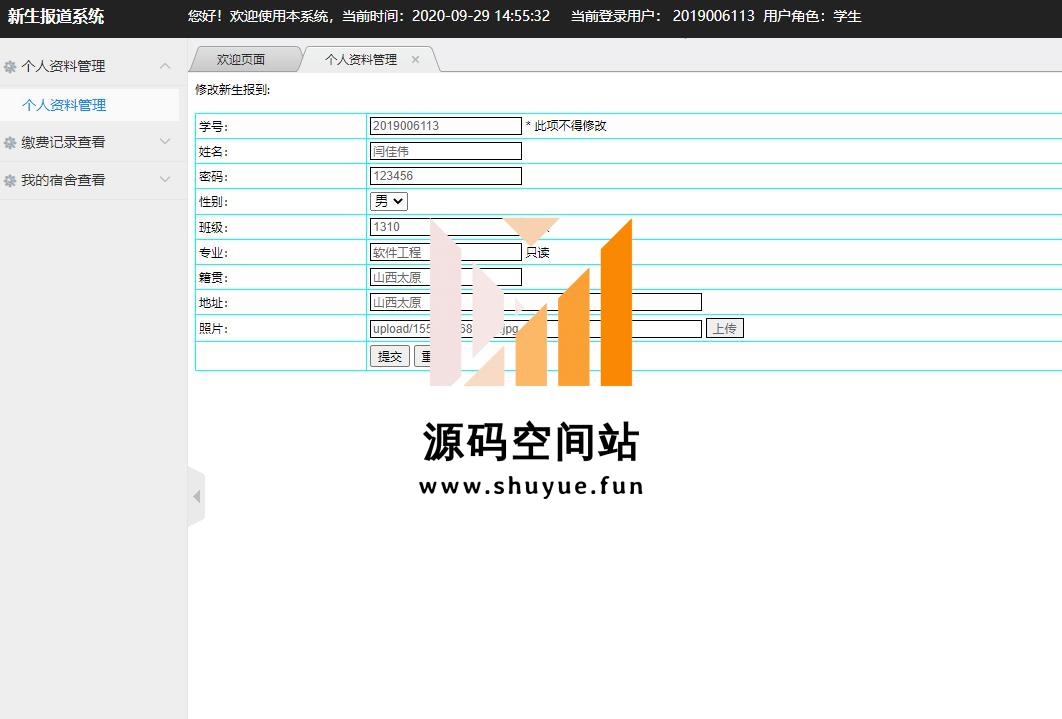
Task: Open 个人资料管理 sub-item in the sidebar
Action: pos(64,105)
